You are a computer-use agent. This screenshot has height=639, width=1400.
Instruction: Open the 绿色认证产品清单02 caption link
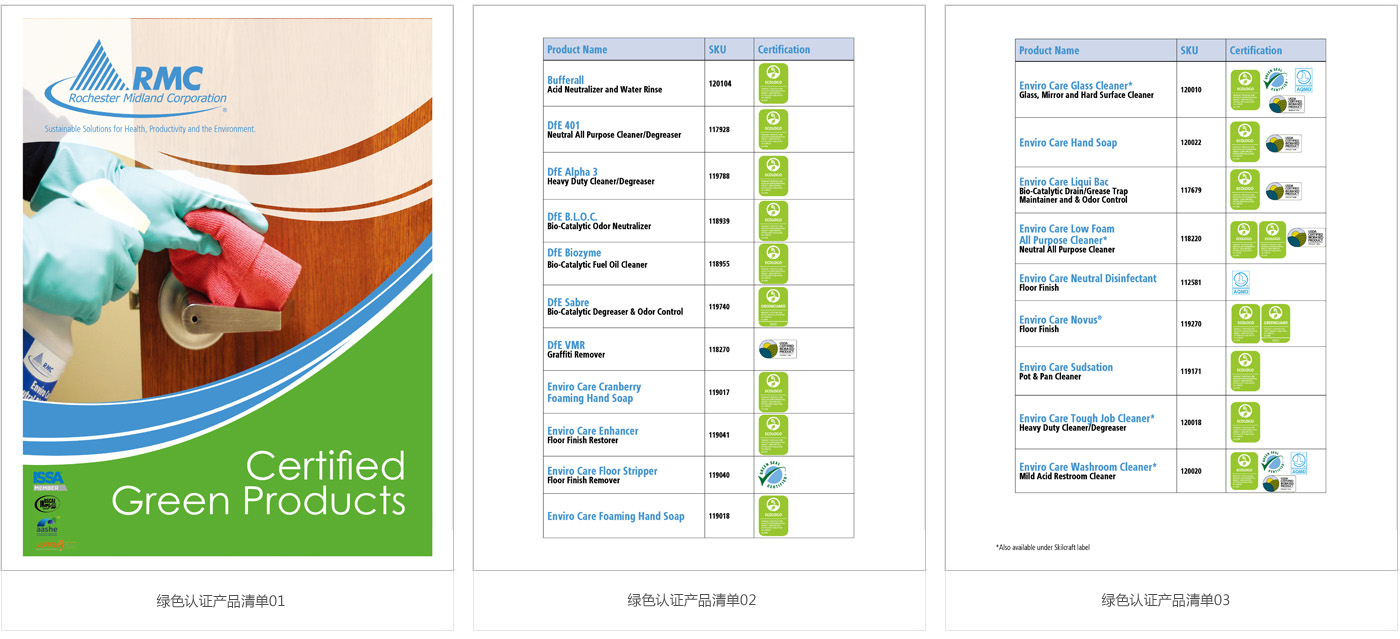(x=692, y=601)
